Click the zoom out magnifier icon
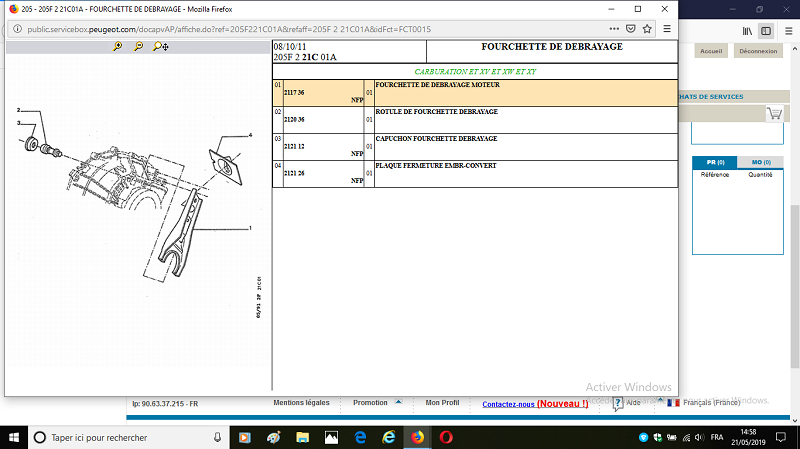Image resolution: width=800 pixels, height=449 pixels. pos(138,46)
